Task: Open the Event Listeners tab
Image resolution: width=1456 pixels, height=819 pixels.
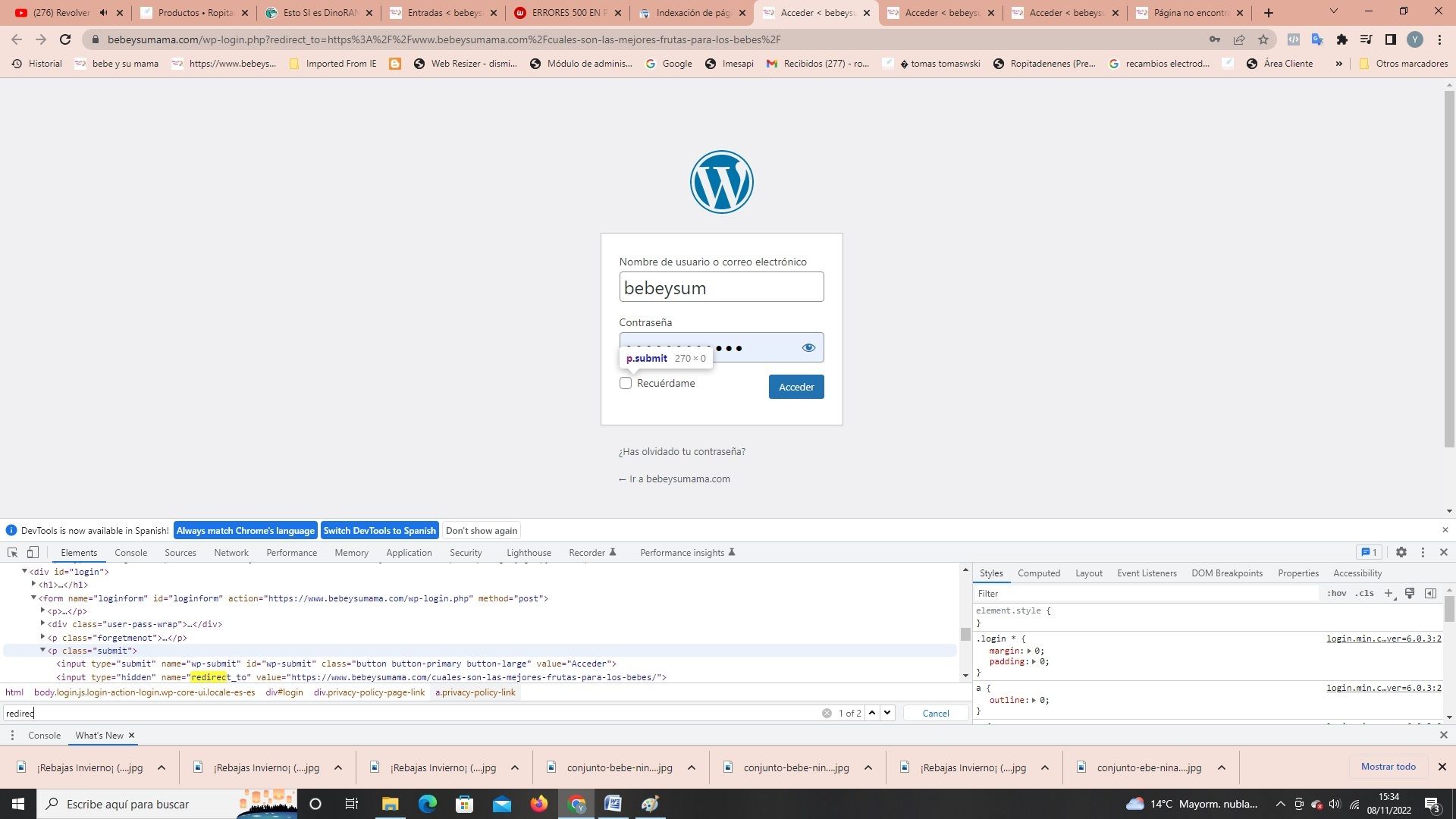Action: [1147, 573]
